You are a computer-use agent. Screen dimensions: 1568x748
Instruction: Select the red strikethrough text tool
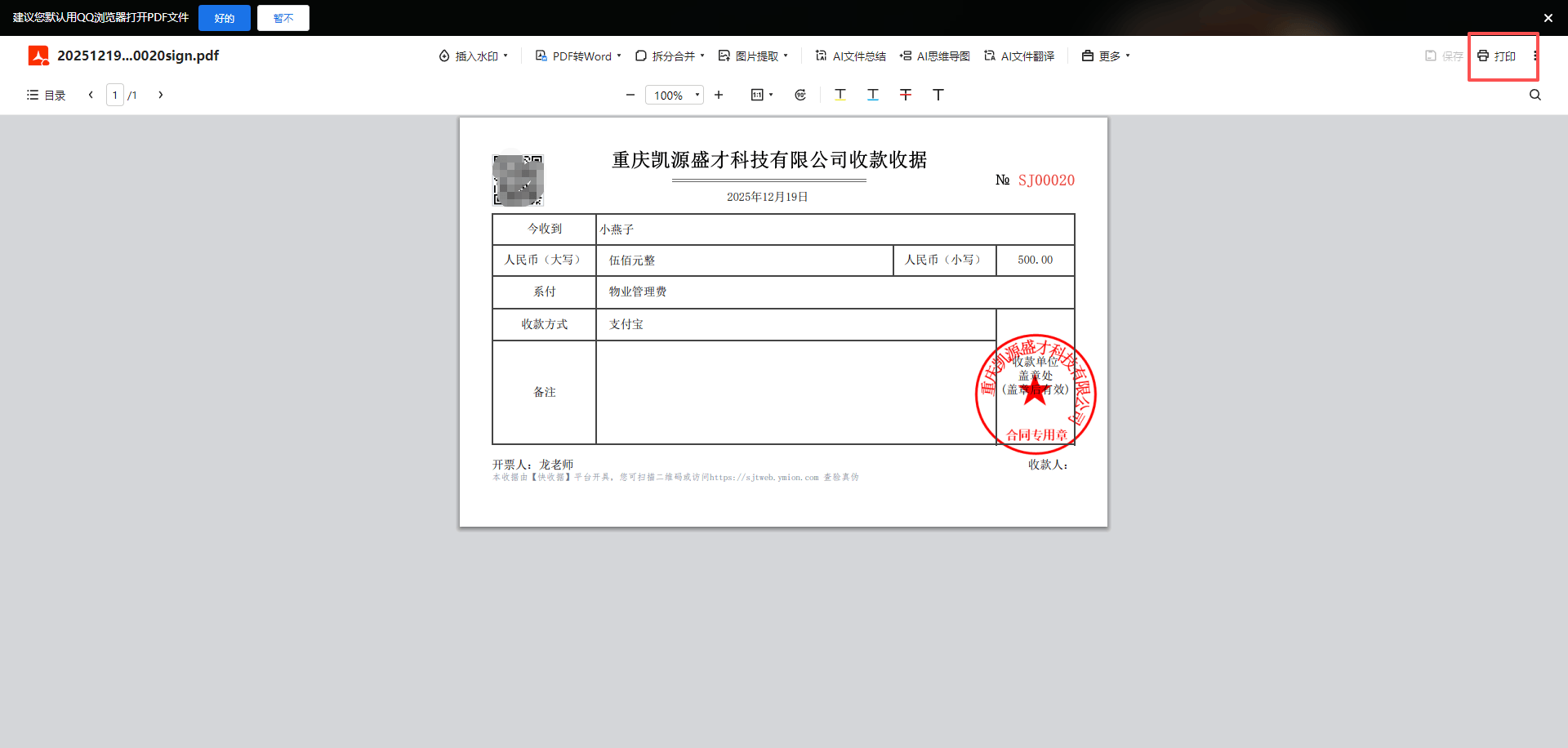[x=905, y=95]
